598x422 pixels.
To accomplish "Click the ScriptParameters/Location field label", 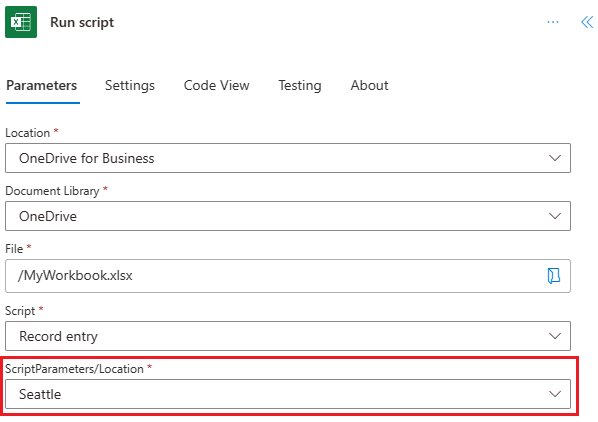I will point(74,369).
